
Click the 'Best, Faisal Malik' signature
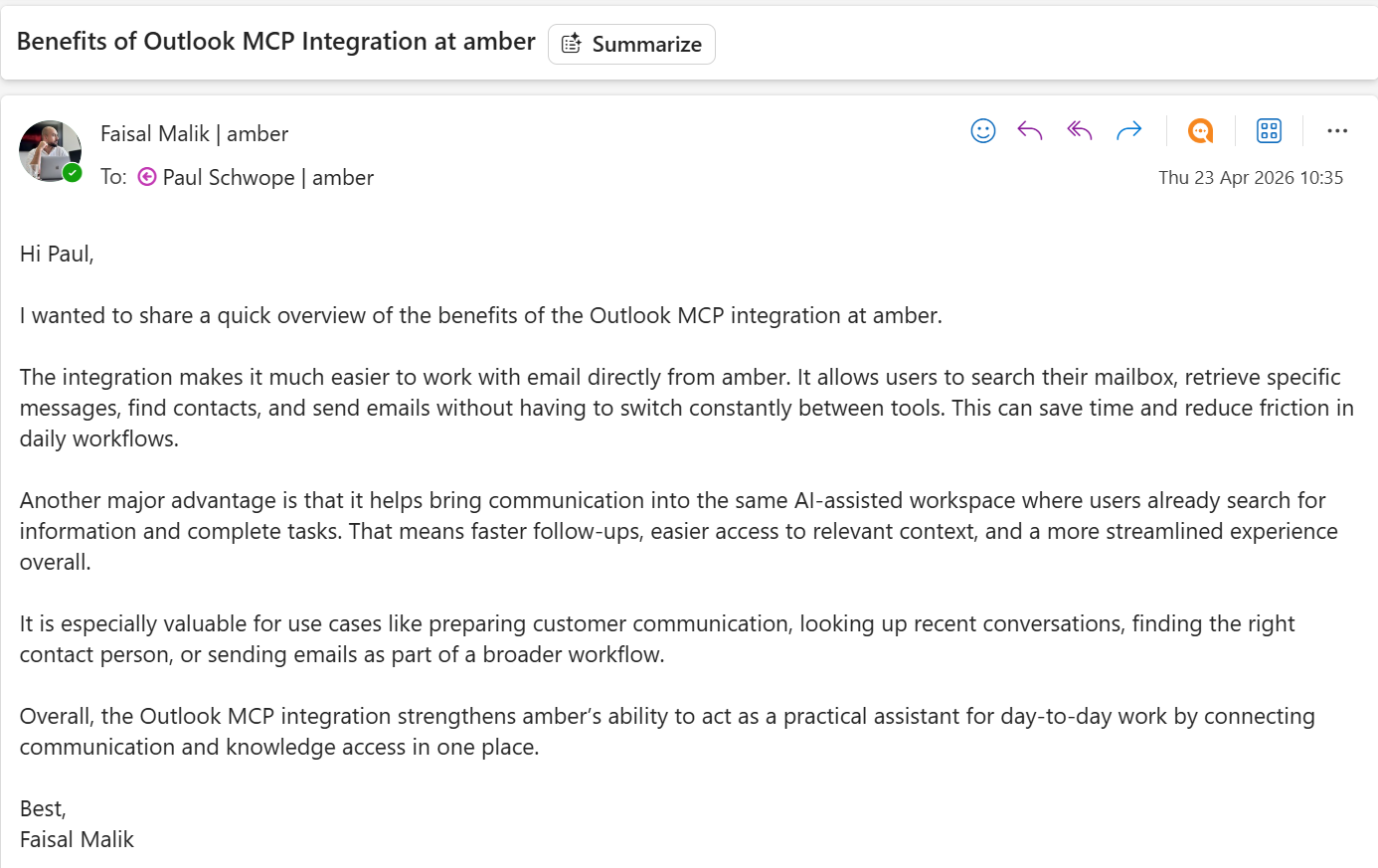[77, 824]
